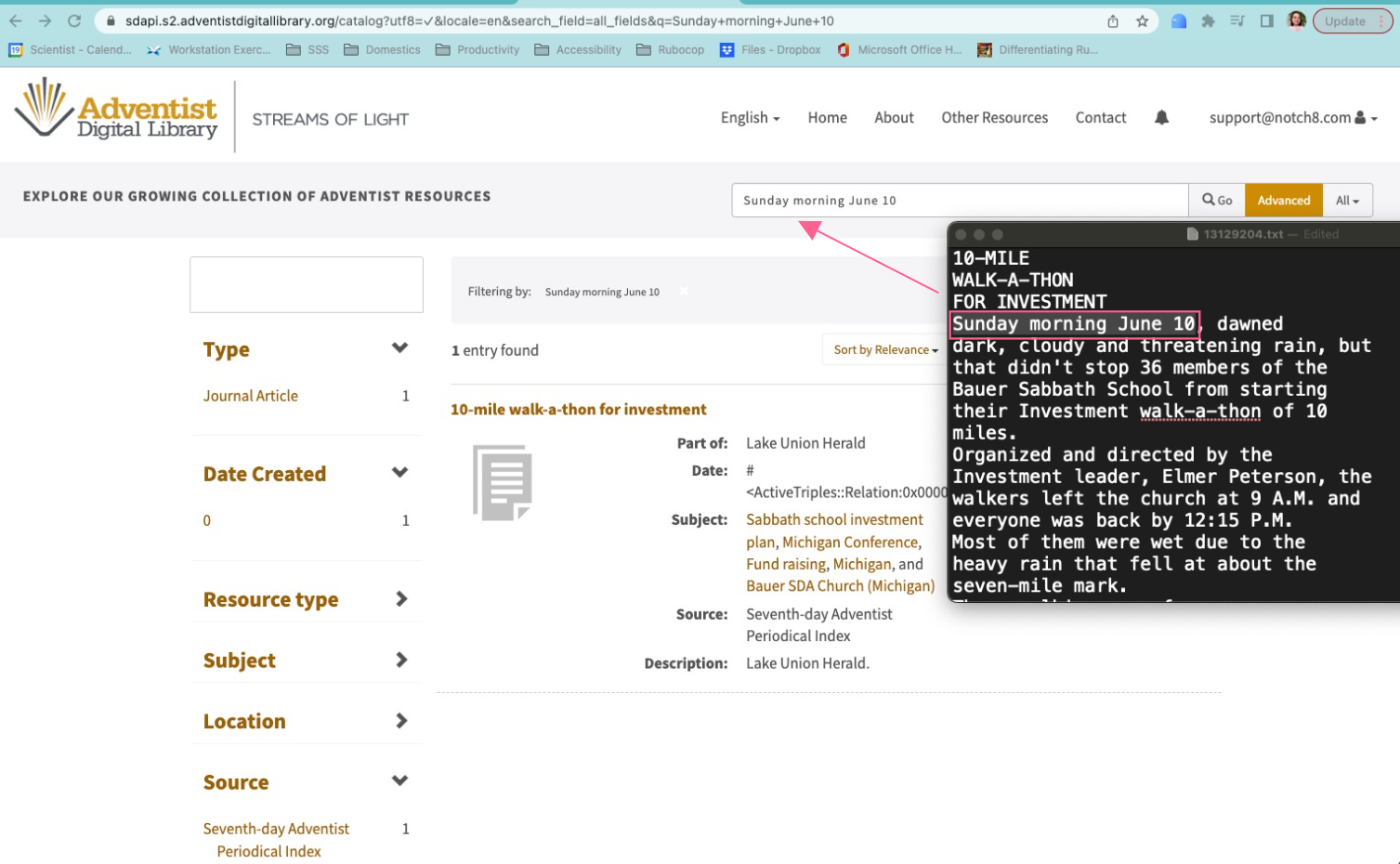Open the Microsoft Office H... bookmark

tap(899, 50)
